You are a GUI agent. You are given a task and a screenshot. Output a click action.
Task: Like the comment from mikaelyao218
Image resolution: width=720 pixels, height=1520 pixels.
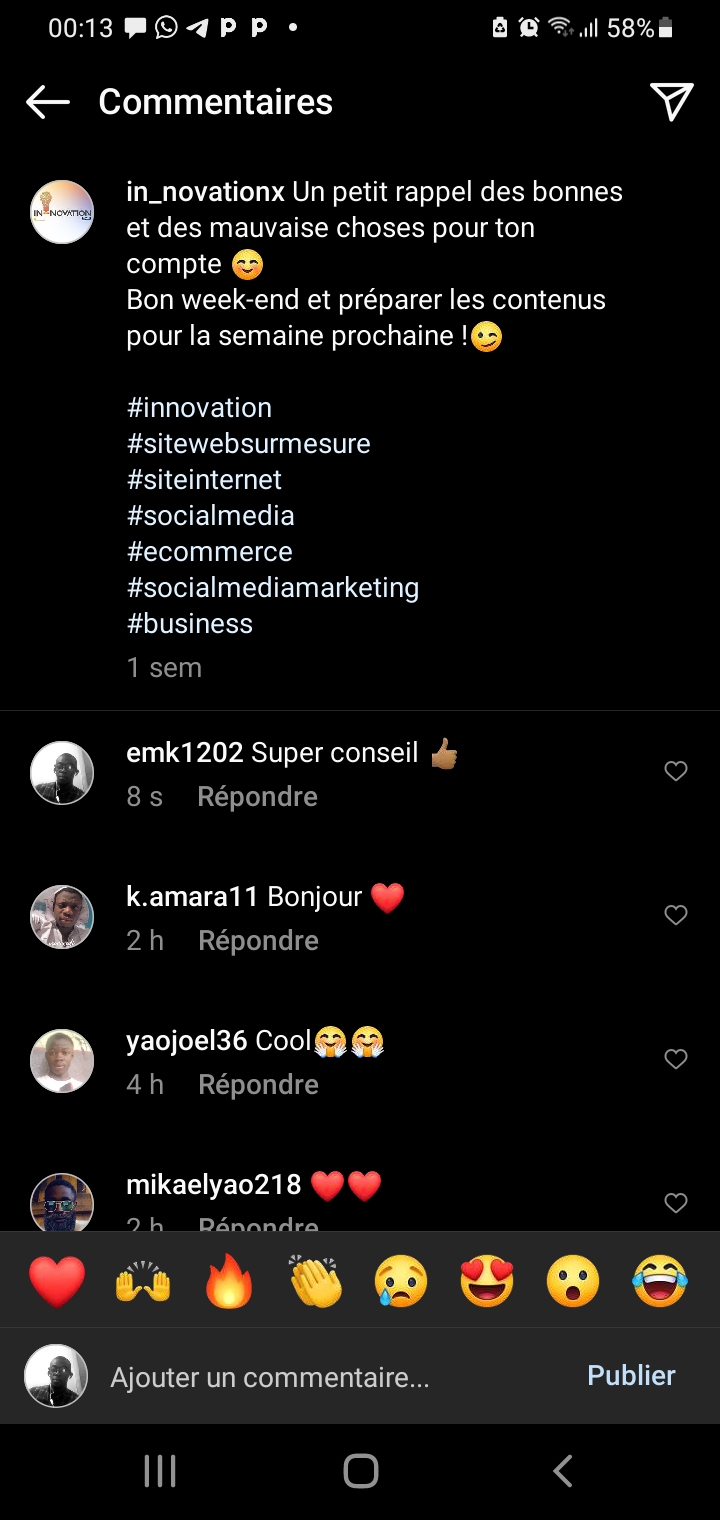pos(676,1203)
